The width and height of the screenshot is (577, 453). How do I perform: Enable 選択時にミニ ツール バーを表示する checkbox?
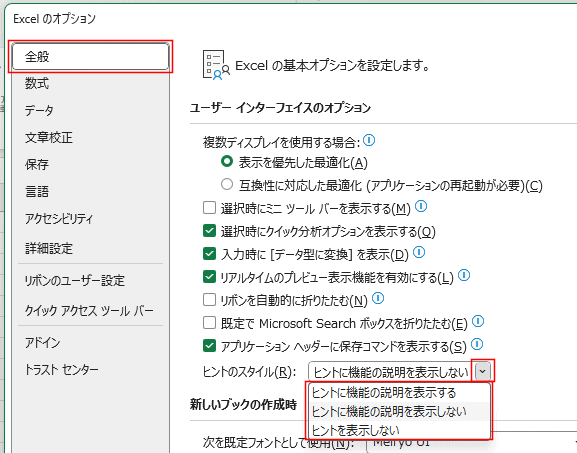pyautogui.click(x=209, y=208)
